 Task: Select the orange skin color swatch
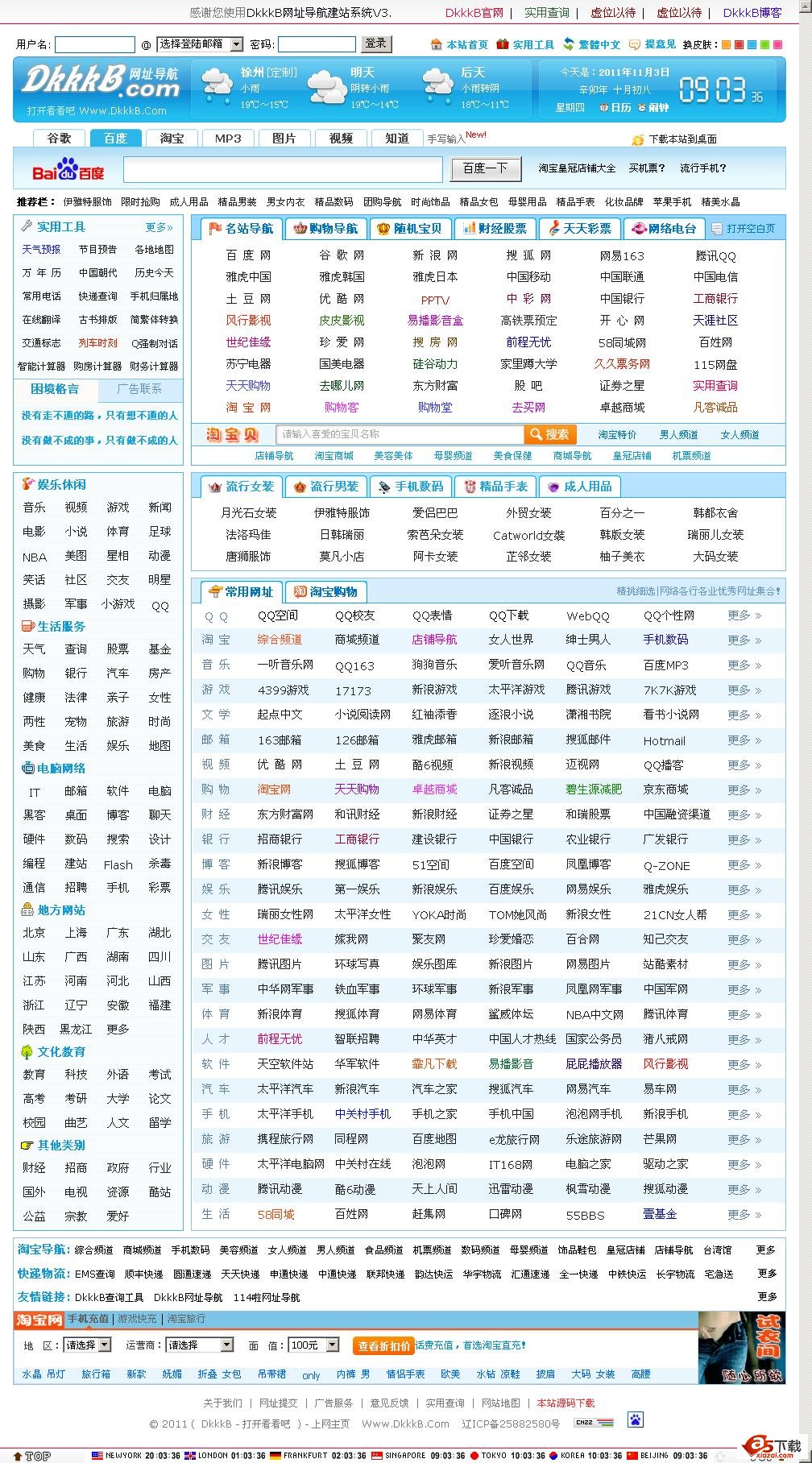(726, 45)
